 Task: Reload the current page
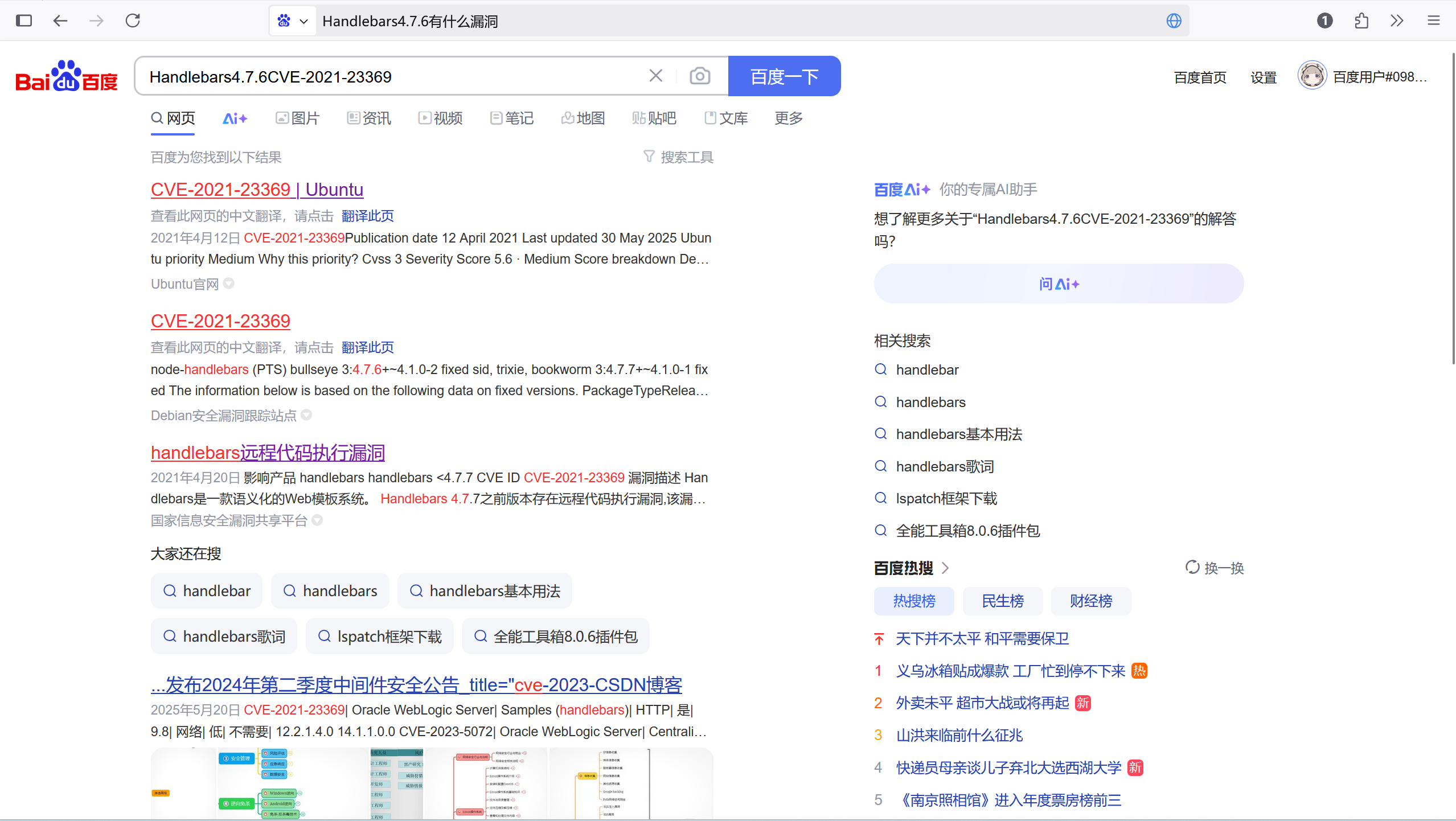pyautogui.click(x=133, y=21)
